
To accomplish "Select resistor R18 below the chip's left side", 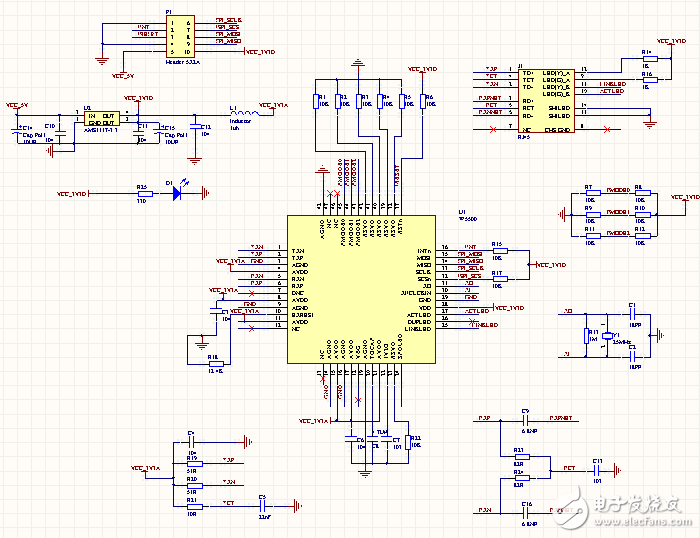I will click(214, 363).
